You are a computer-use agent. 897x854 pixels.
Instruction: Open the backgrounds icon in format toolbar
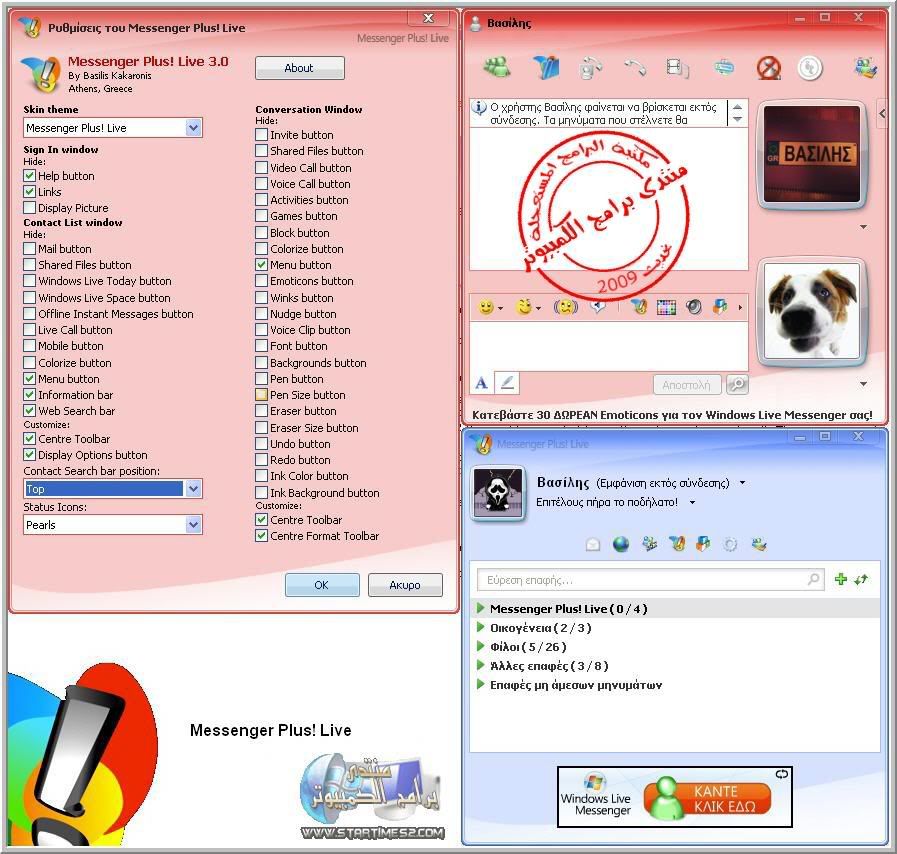666,308
